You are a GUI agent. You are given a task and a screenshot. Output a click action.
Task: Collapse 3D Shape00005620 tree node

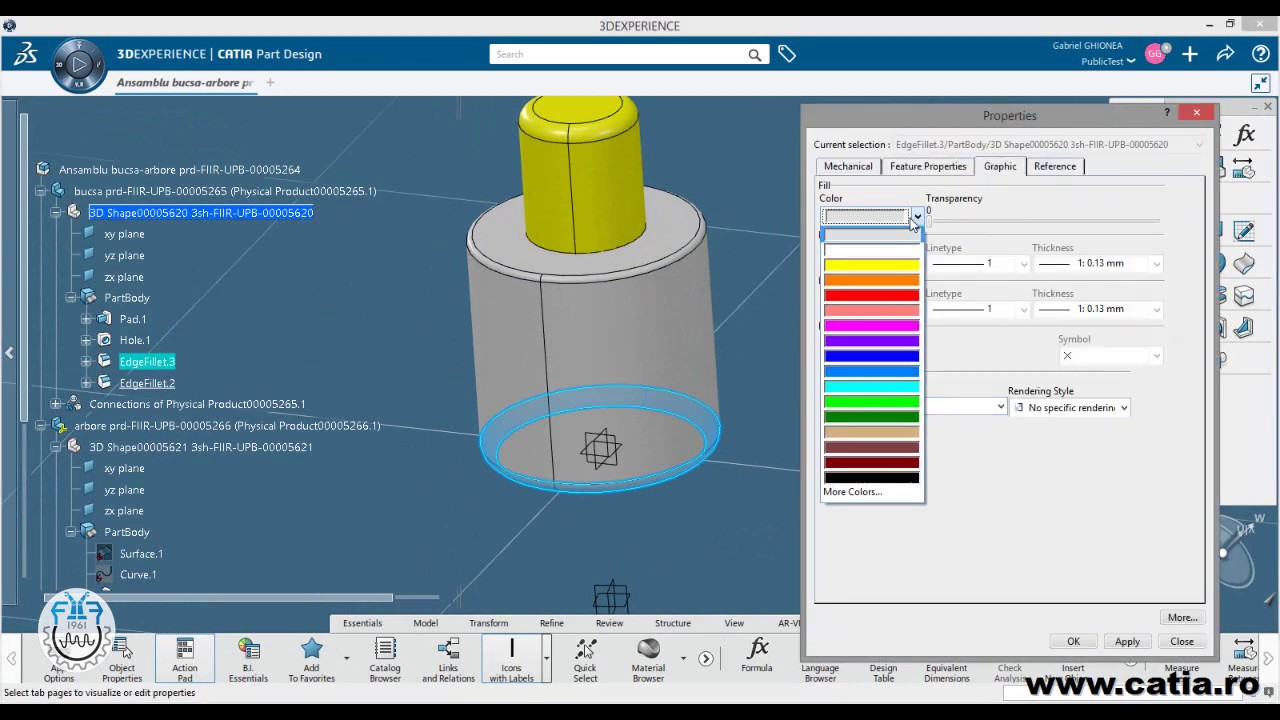[x=56, y=212]
